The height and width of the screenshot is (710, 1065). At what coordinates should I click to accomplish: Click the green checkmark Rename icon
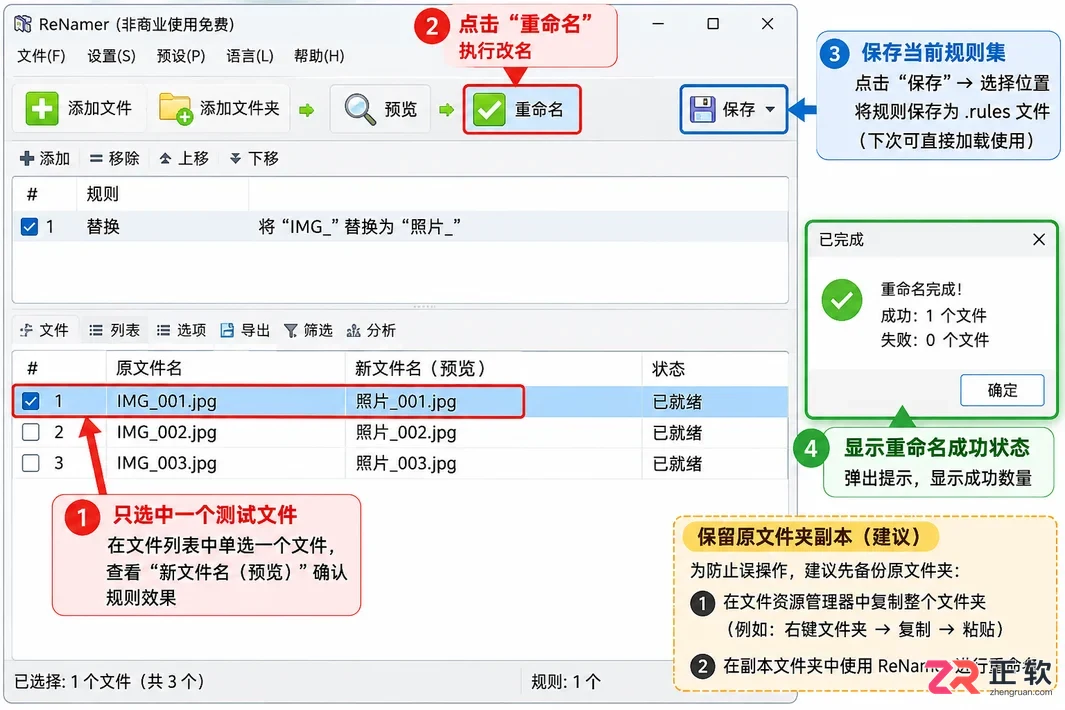tap(489, 109)
